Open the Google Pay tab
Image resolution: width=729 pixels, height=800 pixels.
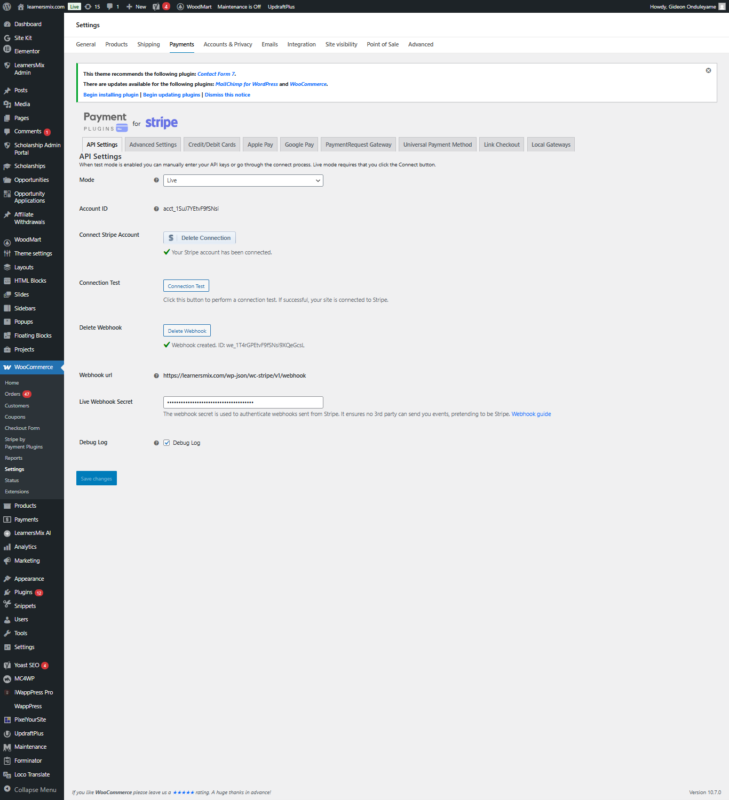tap(299, 145)
